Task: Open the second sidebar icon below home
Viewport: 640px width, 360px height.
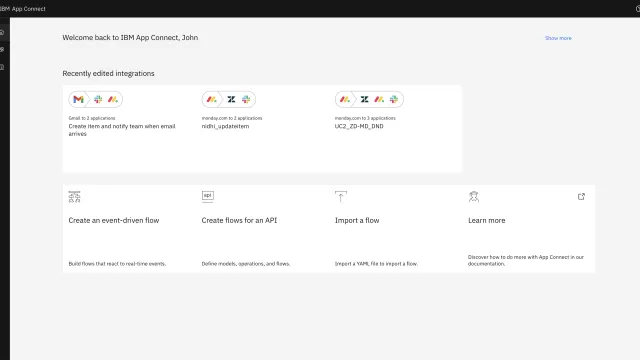Action: tap(2, 49)
